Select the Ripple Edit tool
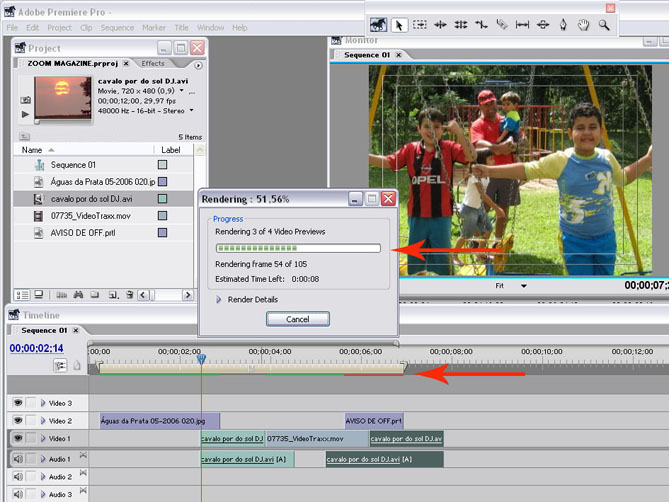This screenshot has width=669, height=502. point(440,25)
